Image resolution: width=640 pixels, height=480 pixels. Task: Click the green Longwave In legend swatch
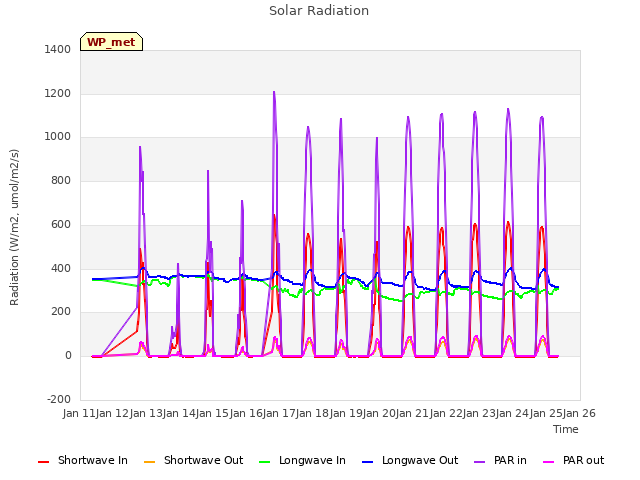[x=264, y=462]
